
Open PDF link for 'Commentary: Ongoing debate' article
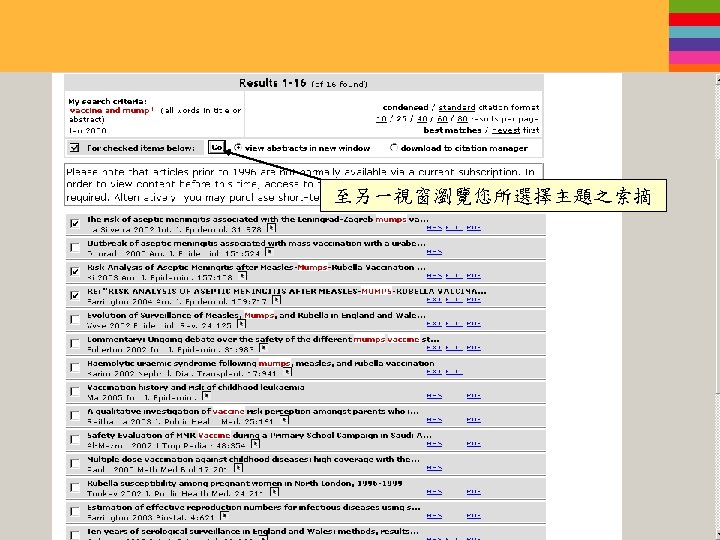tap(473, 348)
